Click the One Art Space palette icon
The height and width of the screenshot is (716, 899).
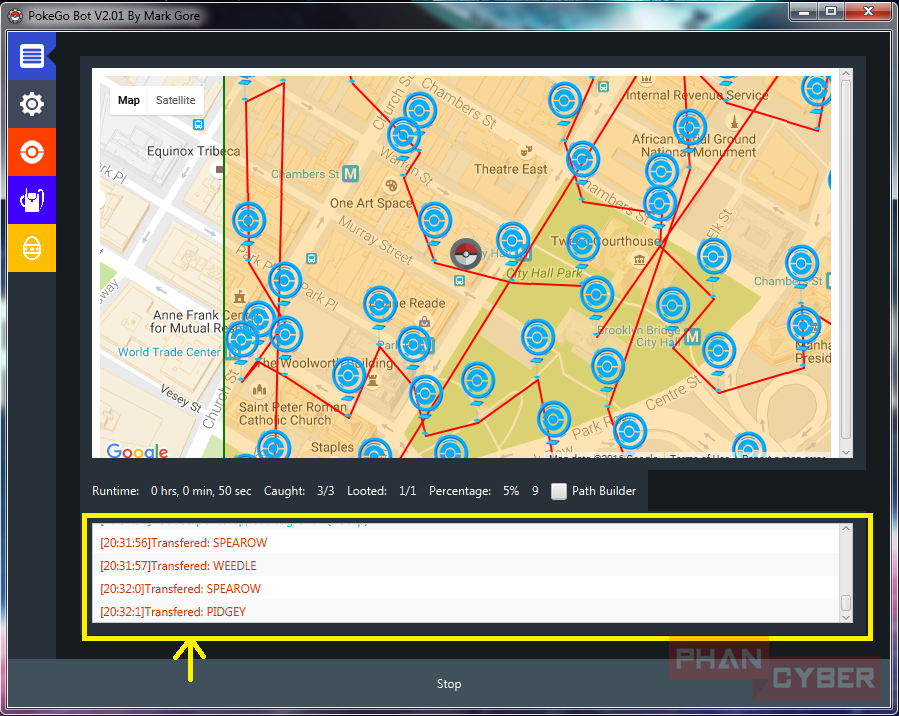tap(391, 186)
